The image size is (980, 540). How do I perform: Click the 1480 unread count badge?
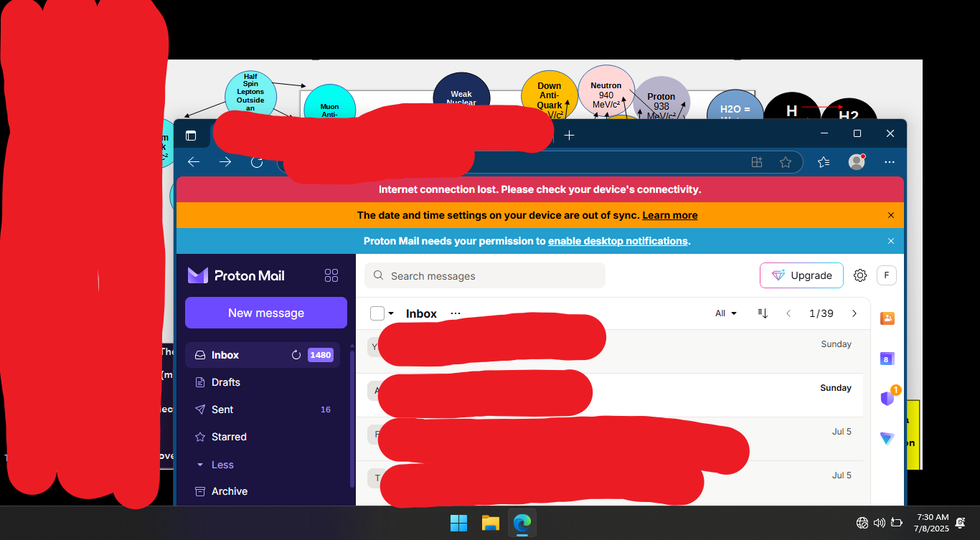[320, 355]
